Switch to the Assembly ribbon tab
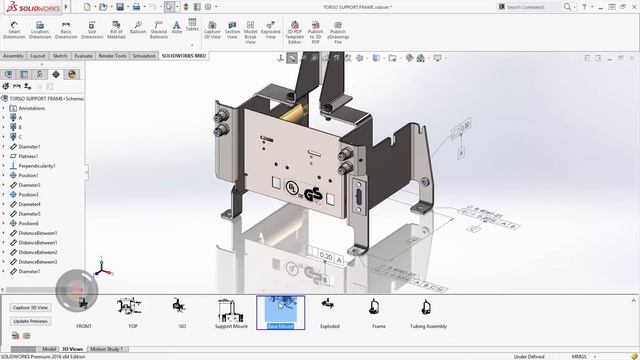This screenshot has height=360, width=640. pos(13,56)
